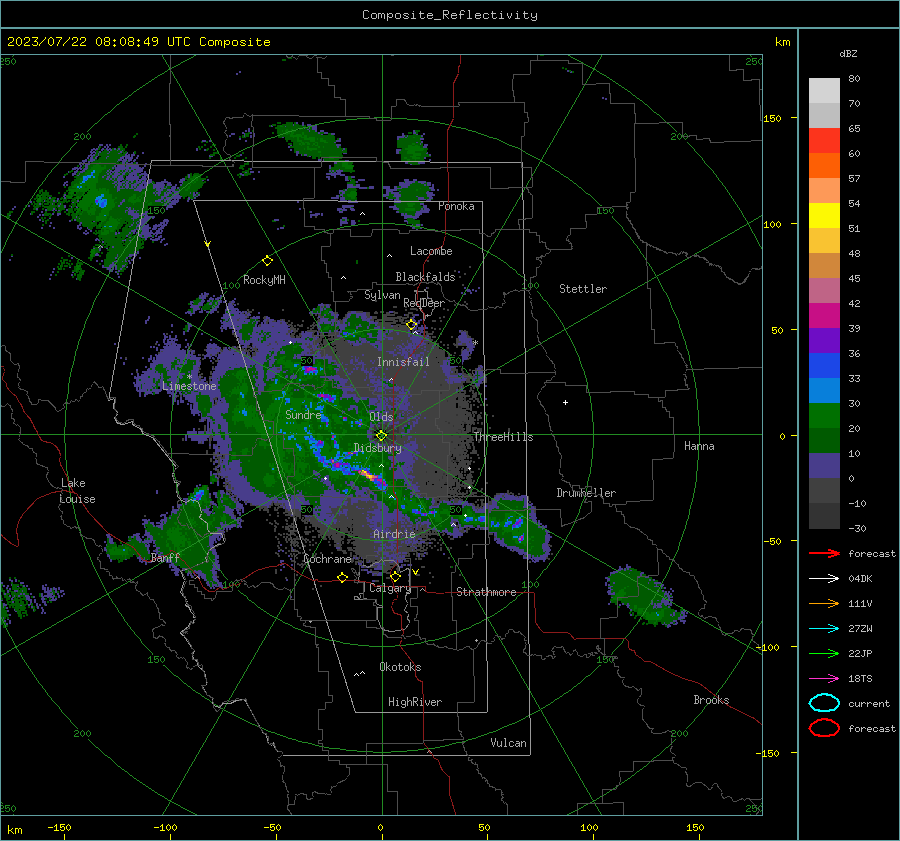This screenshot has height=841, width=900.
Task: Click the Vulcan city label
Action: coord(508,743)
